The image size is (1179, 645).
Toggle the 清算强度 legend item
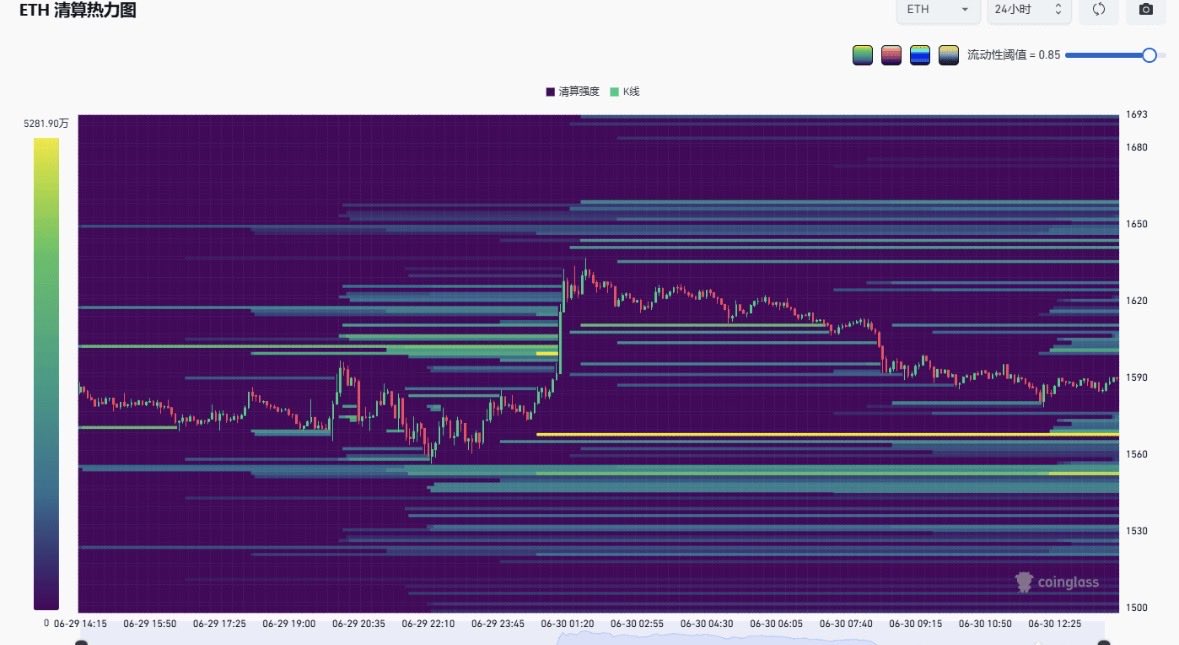click(x=572, y=92)
